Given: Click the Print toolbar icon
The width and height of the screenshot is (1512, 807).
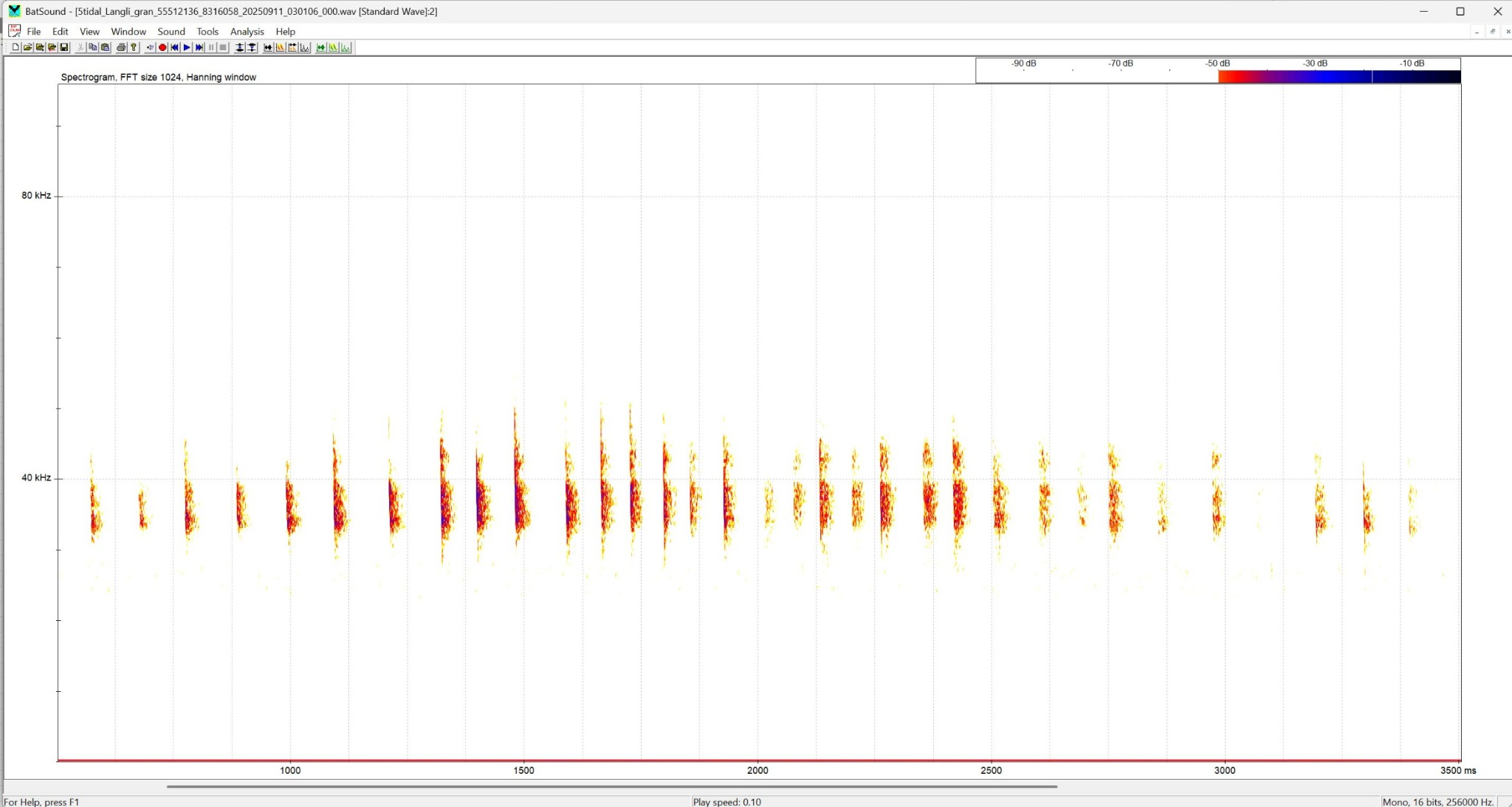Looking at the screenshot, I should click(x=121, y=47).
